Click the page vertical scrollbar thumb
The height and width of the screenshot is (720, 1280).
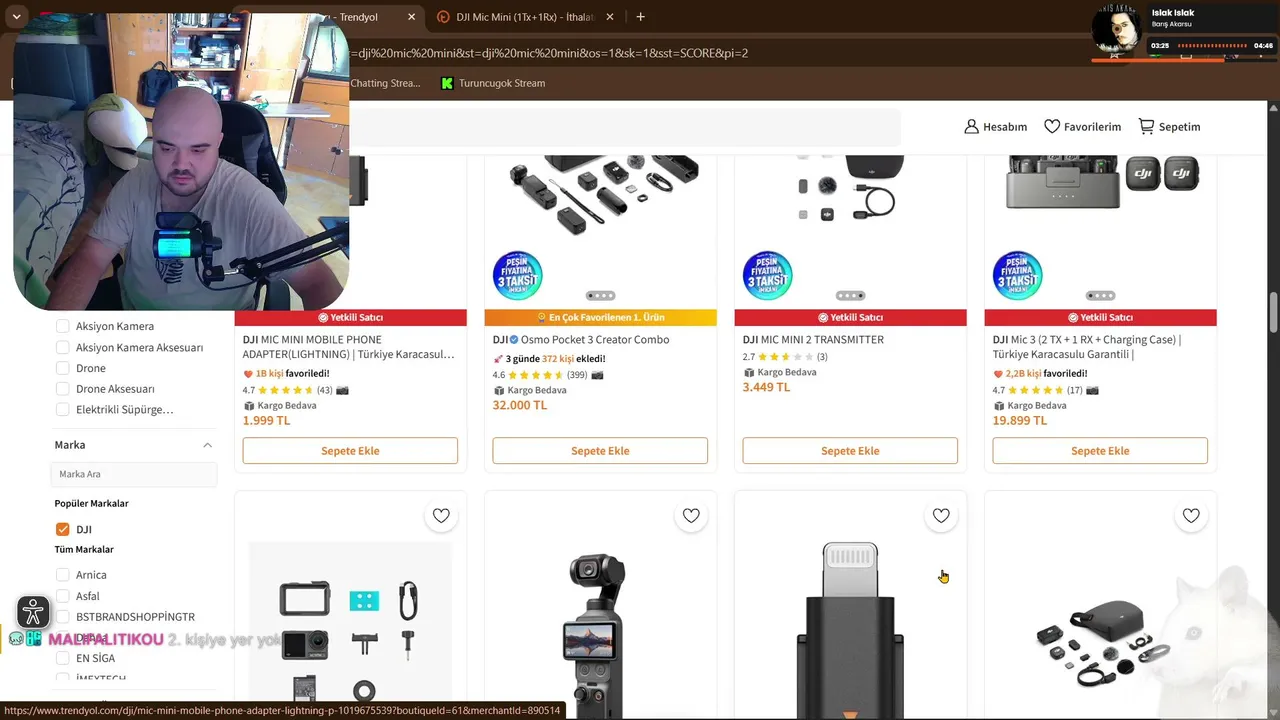click(x=1274, y=313)
